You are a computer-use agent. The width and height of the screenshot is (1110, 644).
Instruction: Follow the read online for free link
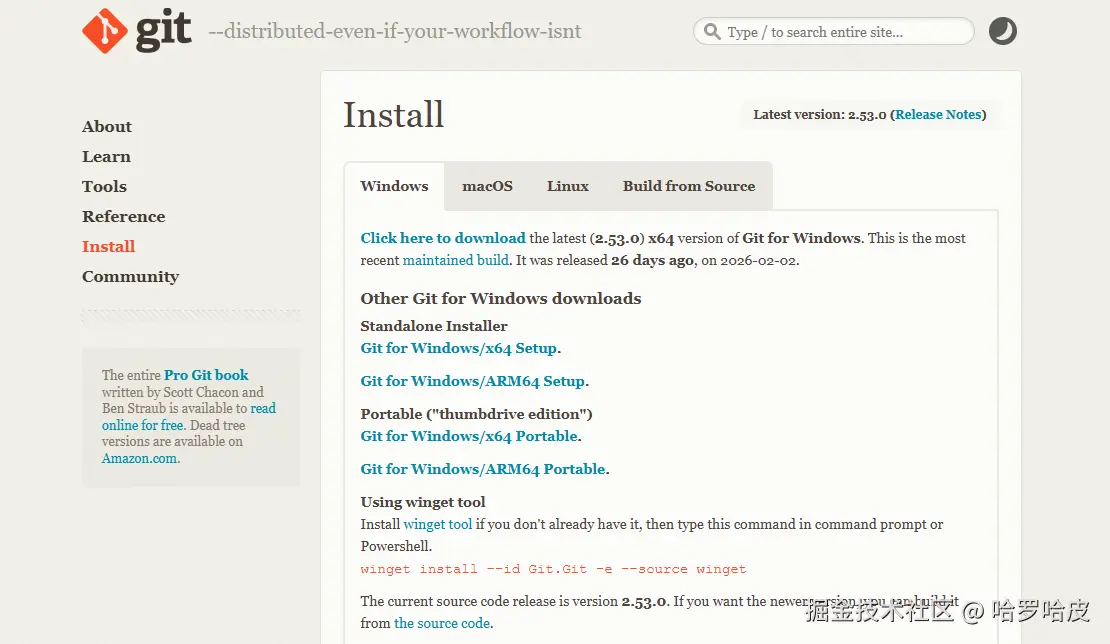(189, 417)
